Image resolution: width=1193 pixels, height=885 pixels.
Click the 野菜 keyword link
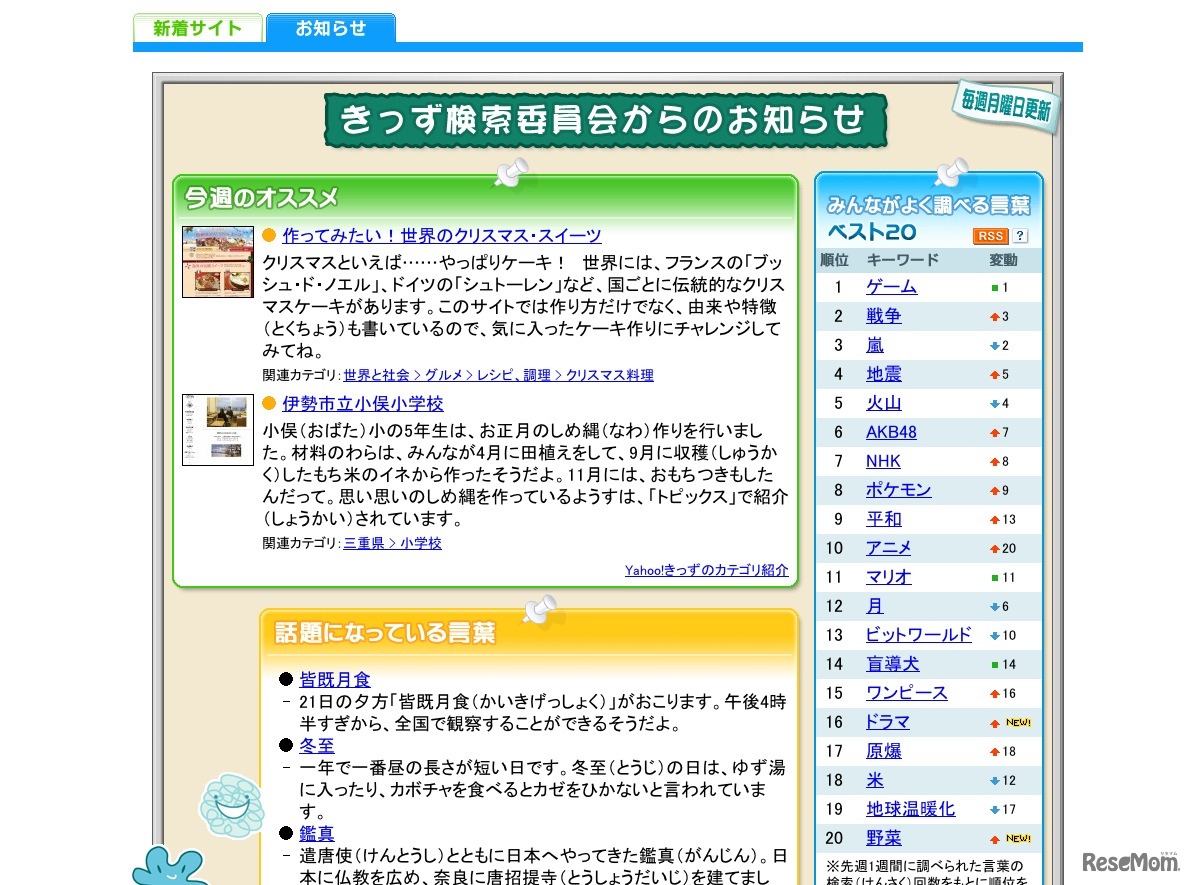pos(883,838)
